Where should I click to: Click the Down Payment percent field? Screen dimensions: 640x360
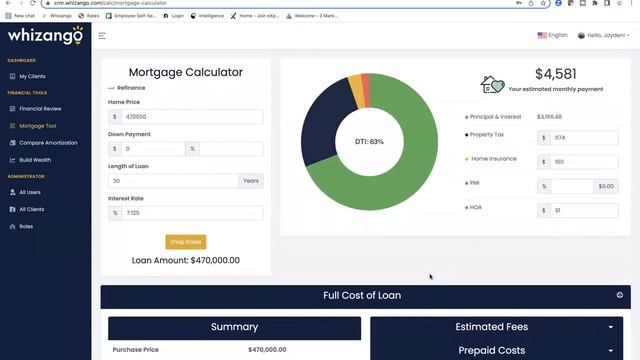(231, 149)
